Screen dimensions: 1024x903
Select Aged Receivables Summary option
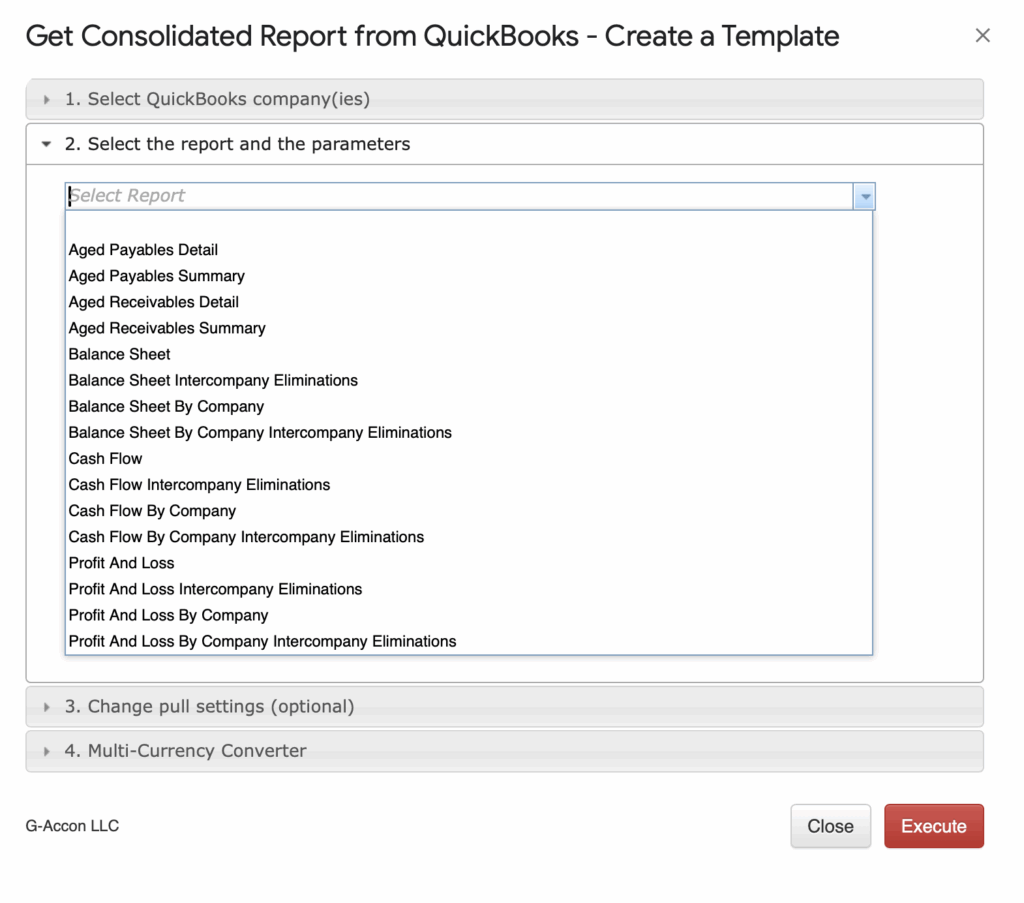point(167,328)
